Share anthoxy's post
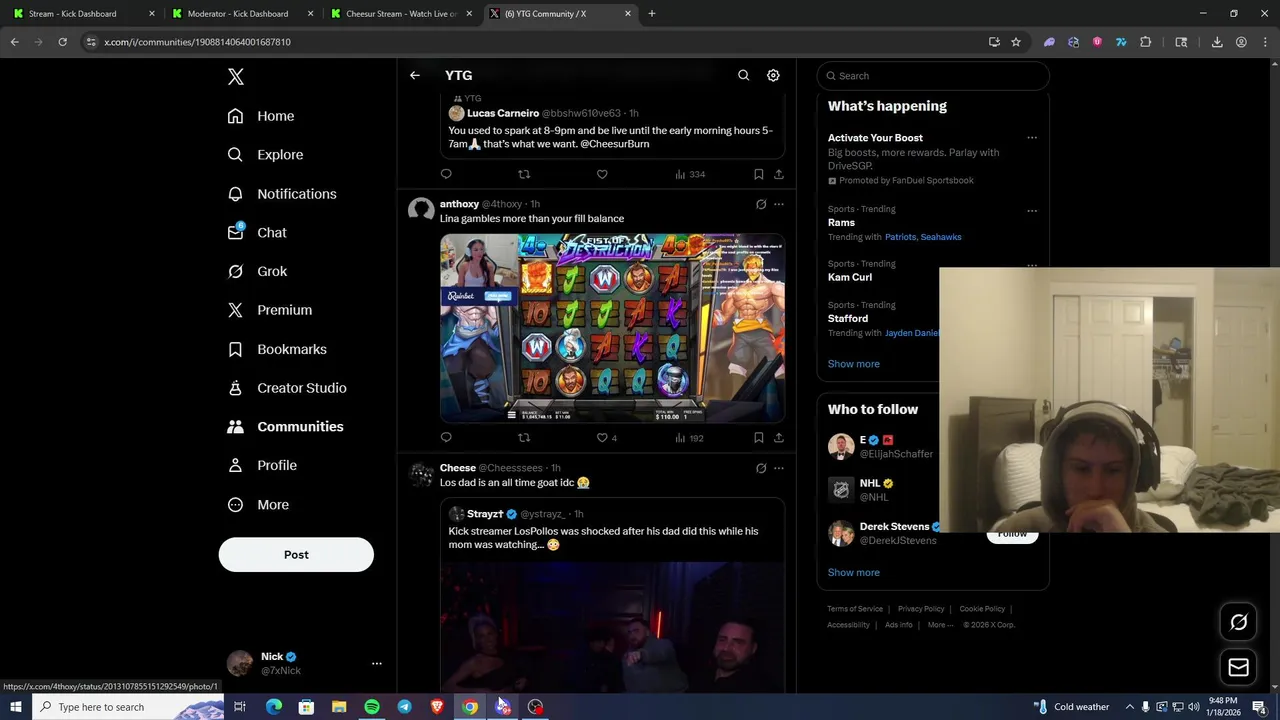The width and height of the screenshot is (1280, 720). pyautogui.click(x=779, y=438)
